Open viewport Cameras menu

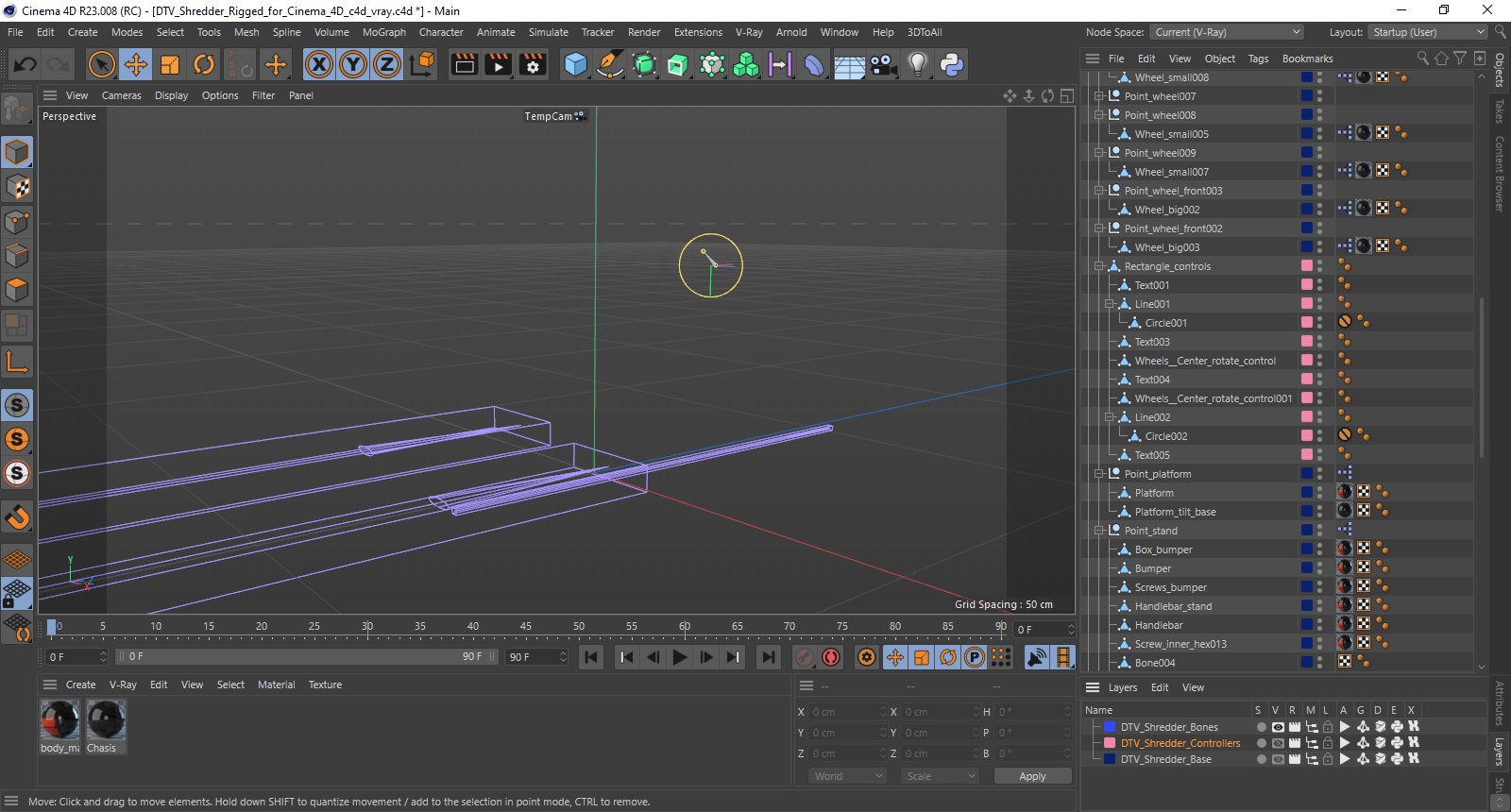click(x=121, y=95)
